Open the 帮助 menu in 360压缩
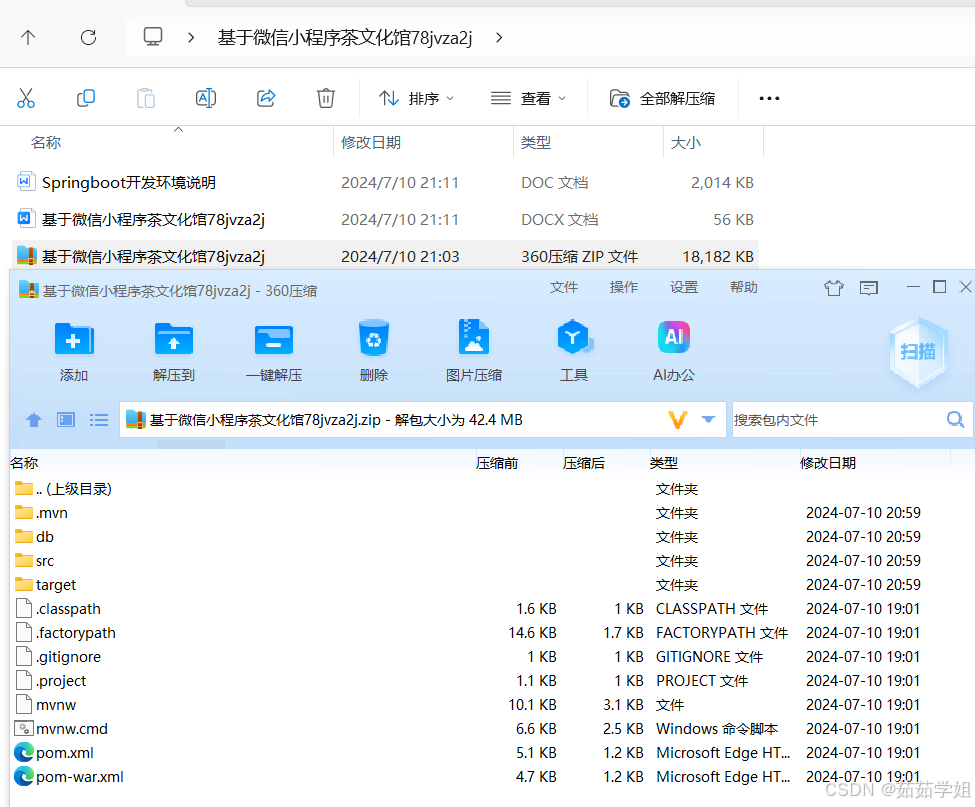Image resolution: width=975 pixels, height=807 pixels. [x=744, y=287]
